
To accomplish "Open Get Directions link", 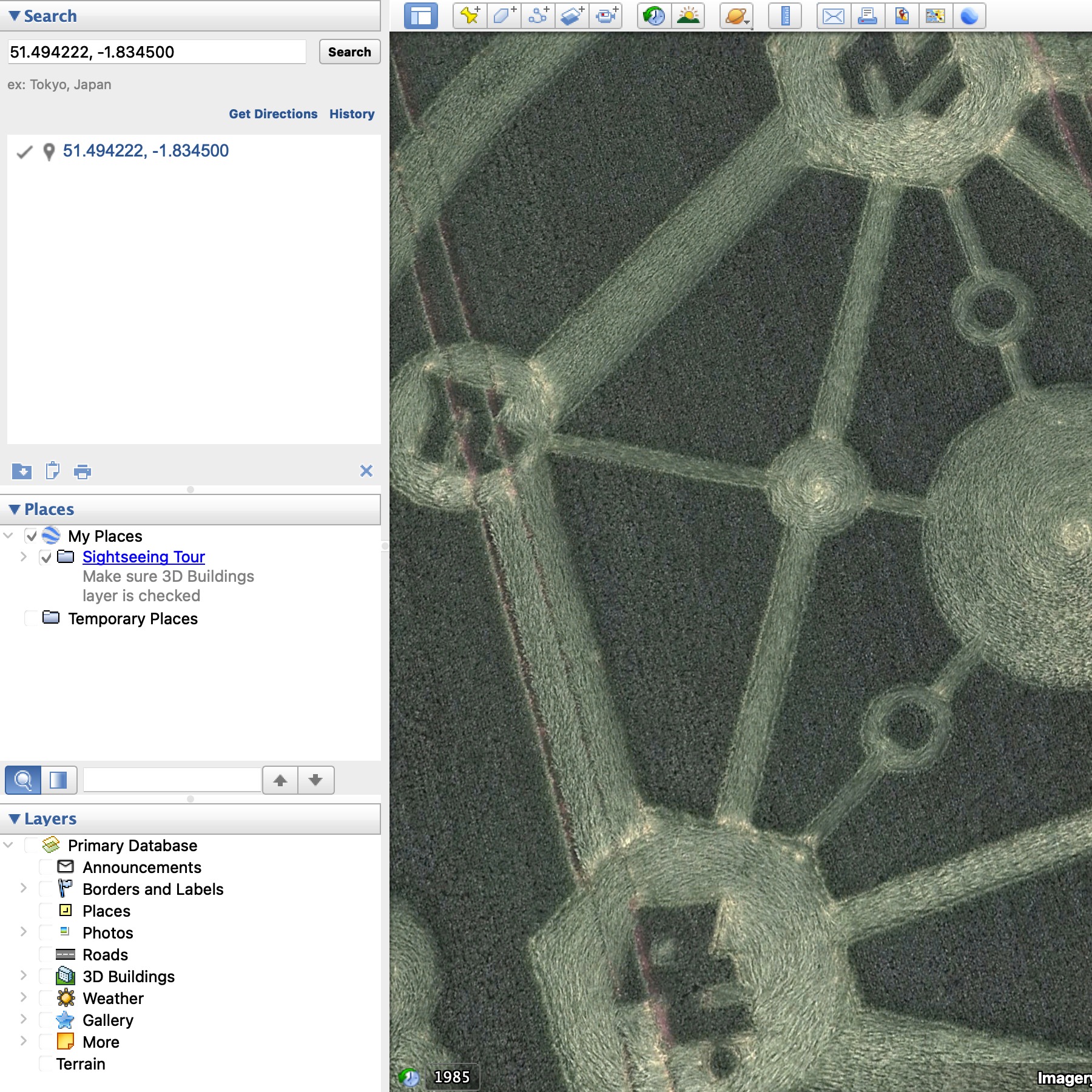I will point(273,114).
